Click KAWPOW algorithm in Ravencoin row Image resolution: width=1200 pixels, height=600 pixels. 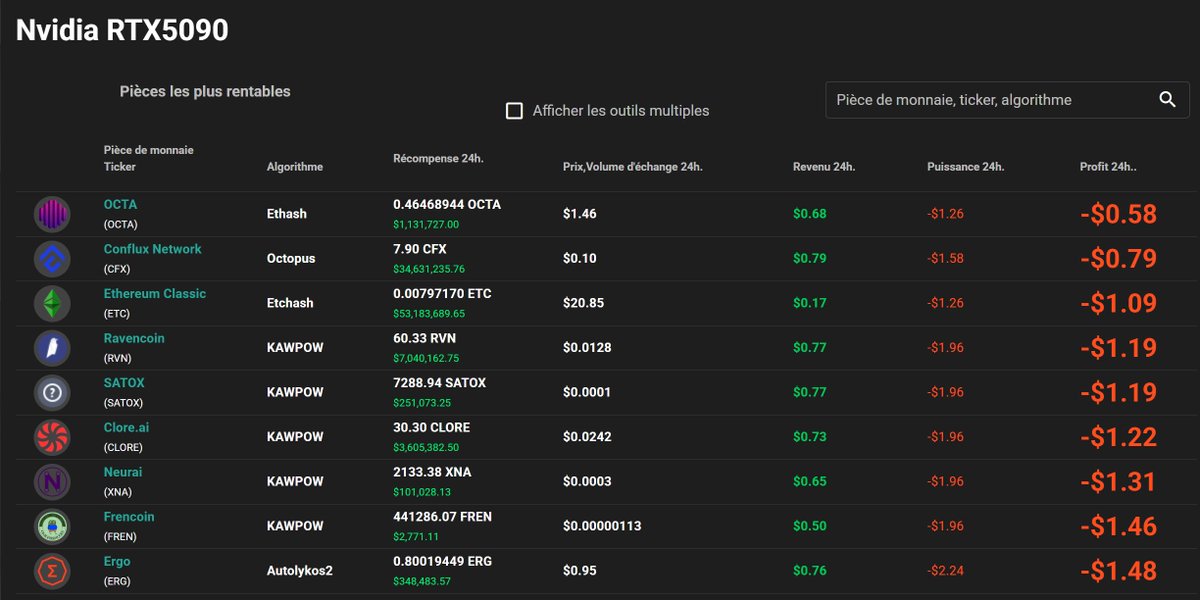(295, 348)
